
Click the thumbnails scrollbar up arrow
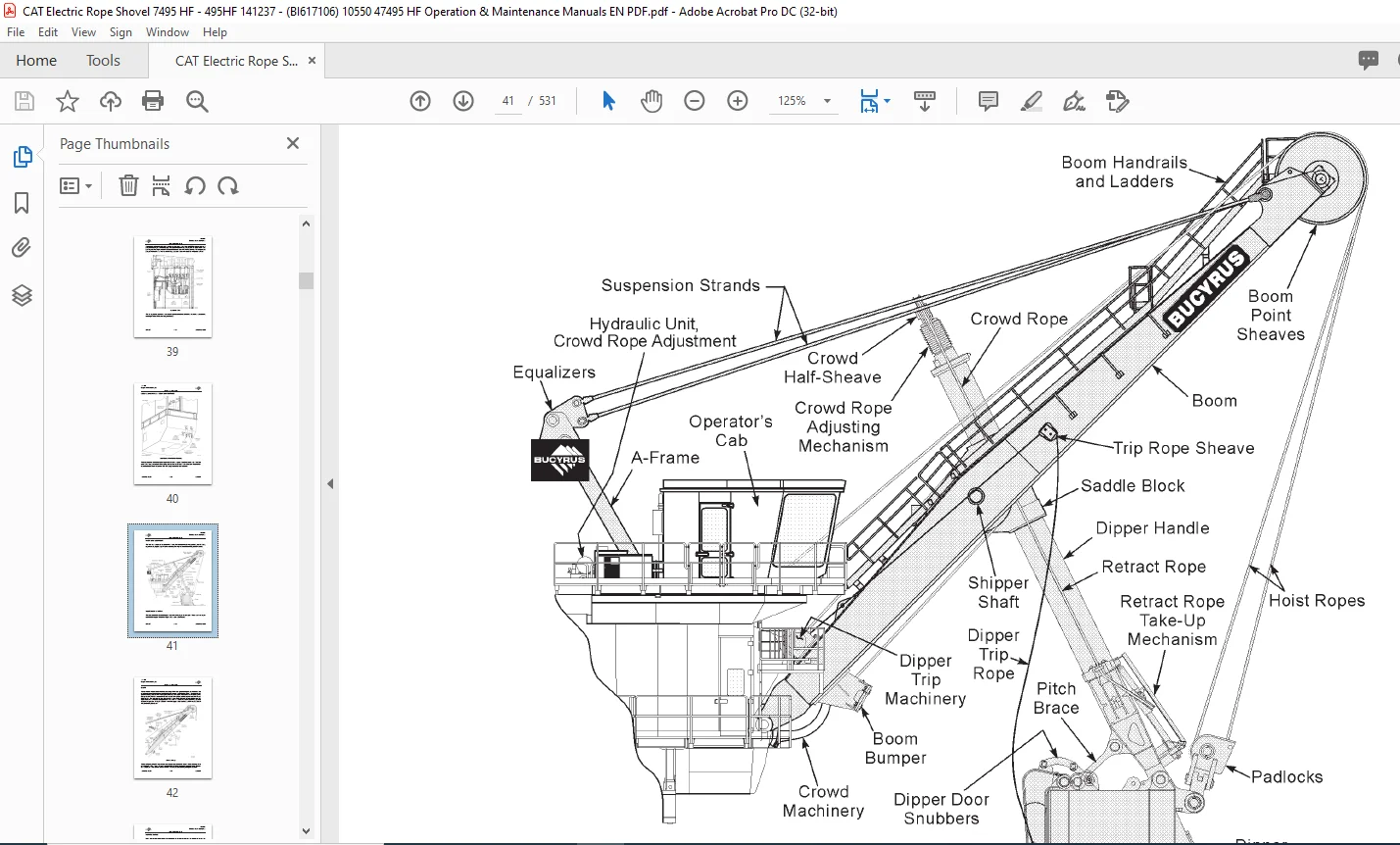pos(306,224)
